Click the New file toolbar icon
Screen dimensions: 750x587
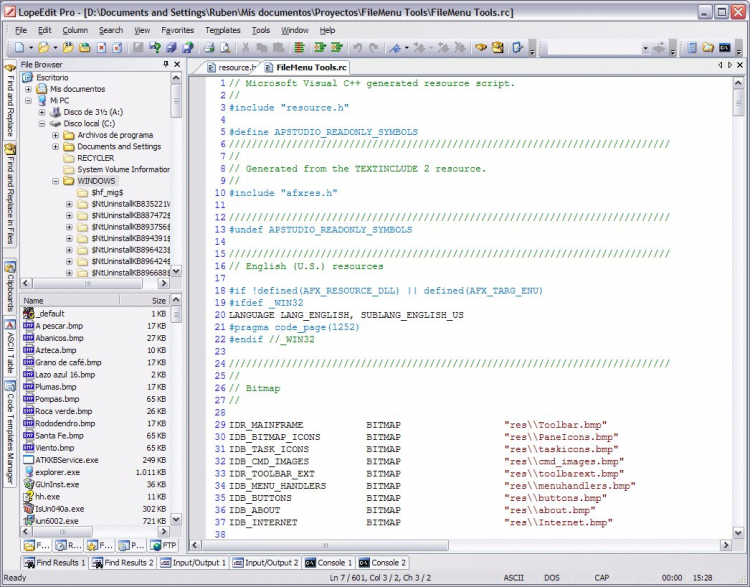(x=21, y=47)
